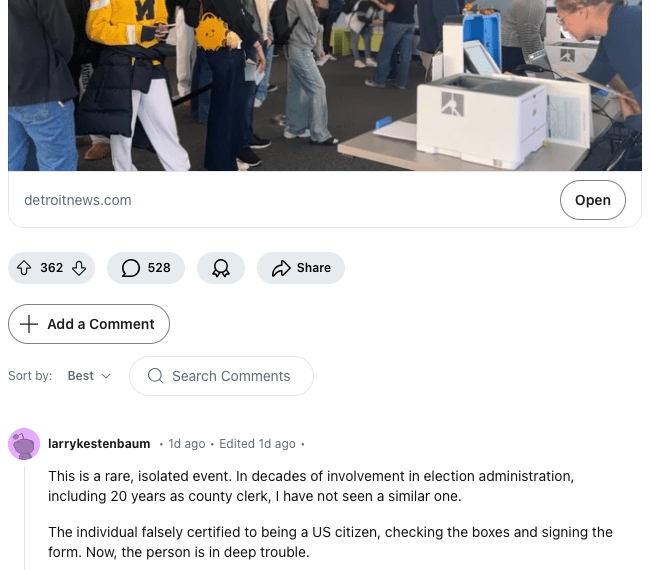651x570 pixels.
Task: Click the Open button on link card
Action: coord(592,200)
